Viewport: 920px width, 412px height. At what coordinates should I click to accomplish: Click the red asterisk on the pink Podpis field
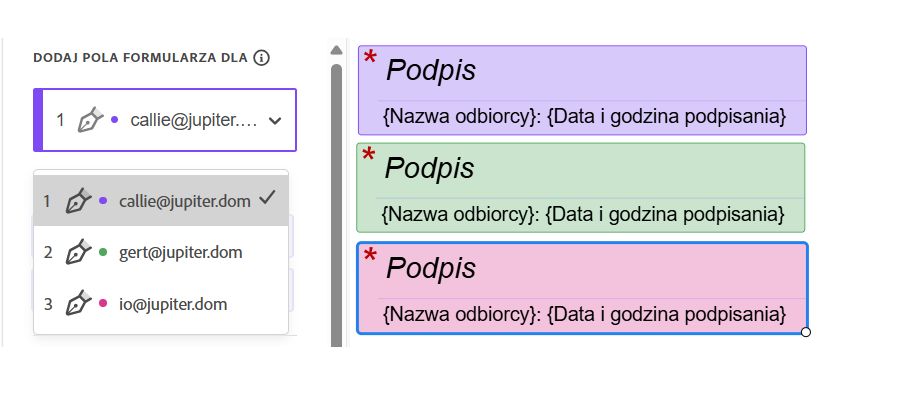coord(370,258)
